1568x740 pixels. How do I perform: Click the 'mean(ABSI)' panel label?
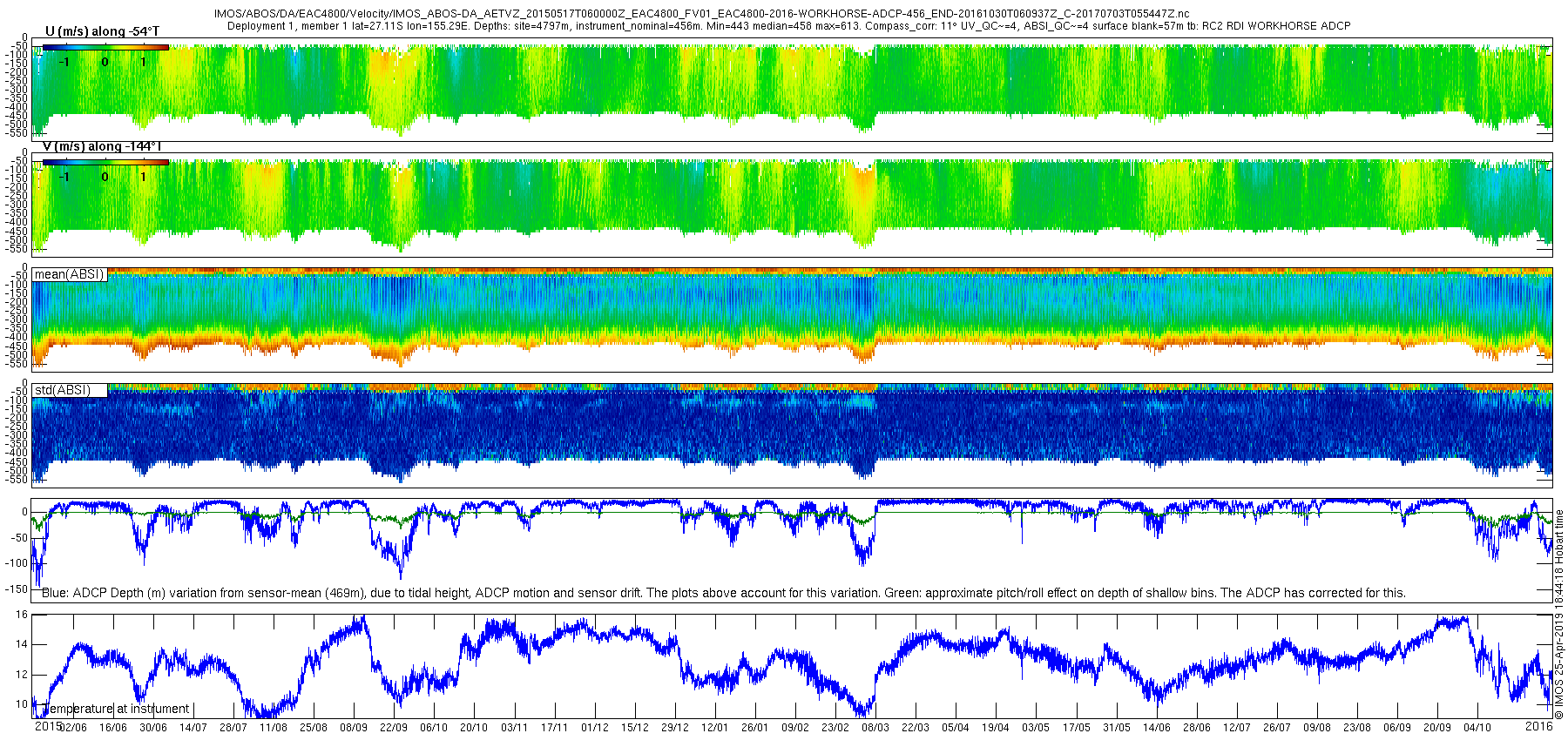pos(69,274)
